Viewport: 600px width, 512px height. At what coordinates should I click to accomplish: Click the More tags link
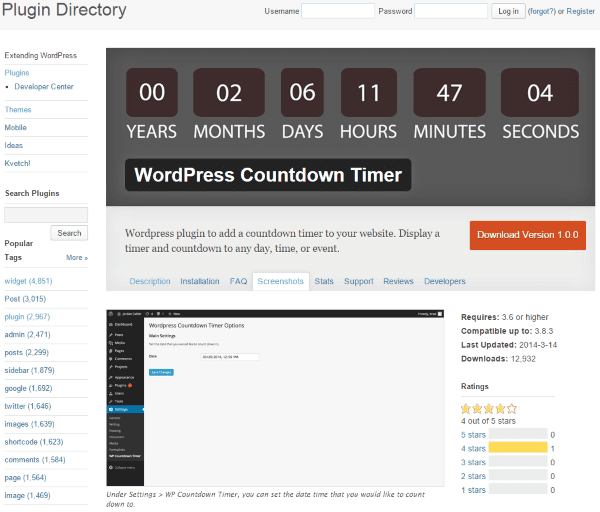coord(76,258)
